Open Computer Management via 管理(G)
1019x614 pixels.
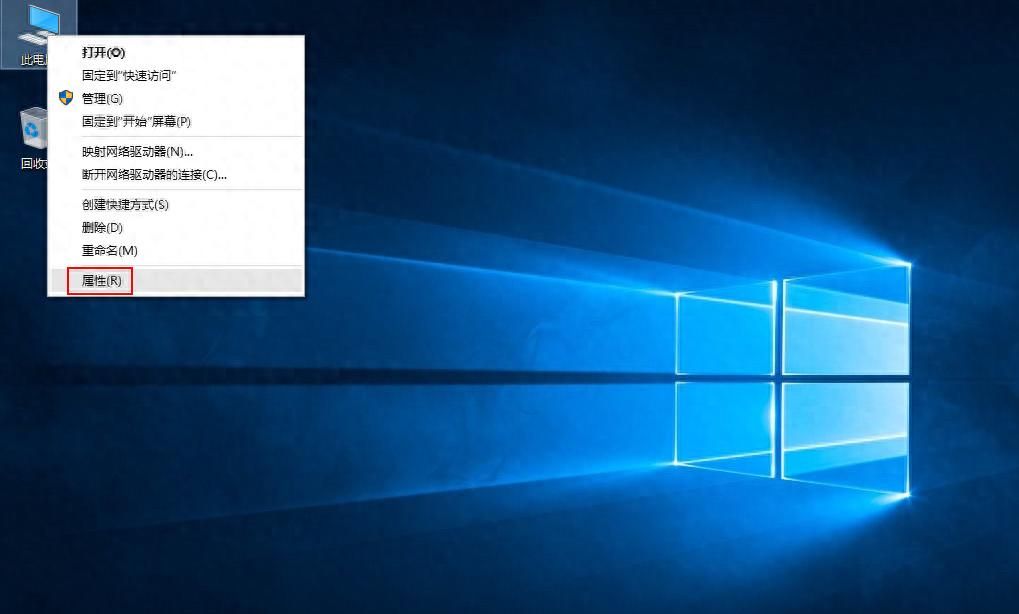pyautogui.click(x=102, y=98)
